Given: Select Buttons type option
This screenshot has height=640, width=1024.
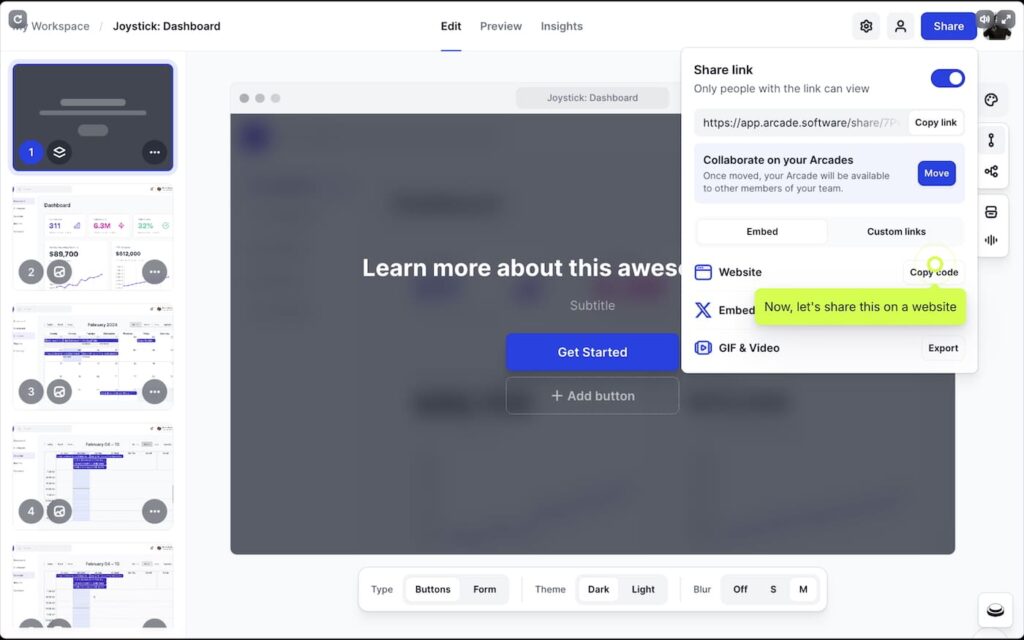Looking at the screenshot, I should [432, 589].
